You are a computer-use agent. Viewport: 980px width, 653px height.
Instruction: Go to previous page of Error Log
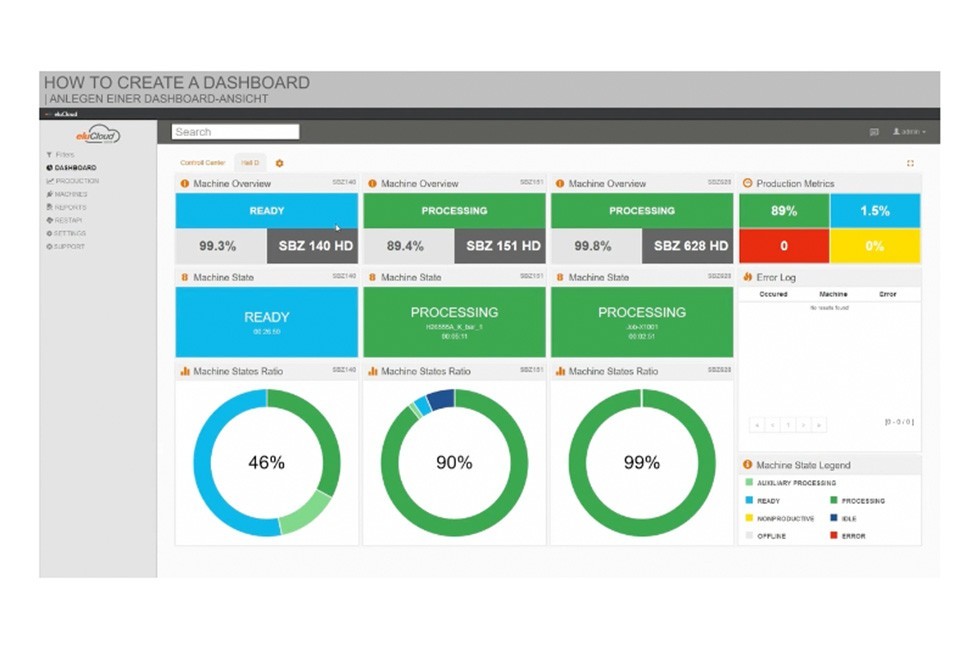coord(772,425)
